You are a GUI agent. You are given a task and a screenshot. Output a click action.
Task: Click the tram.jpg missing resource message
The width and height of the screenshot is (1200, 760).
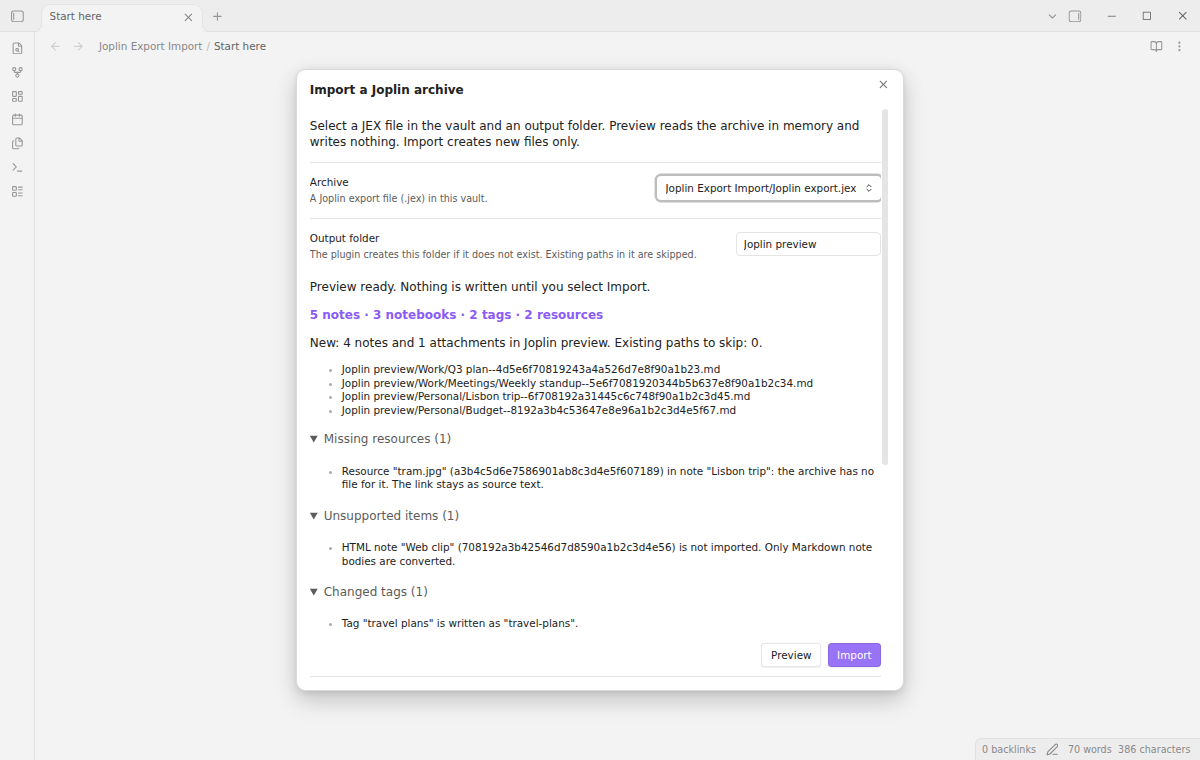point(608,478)
